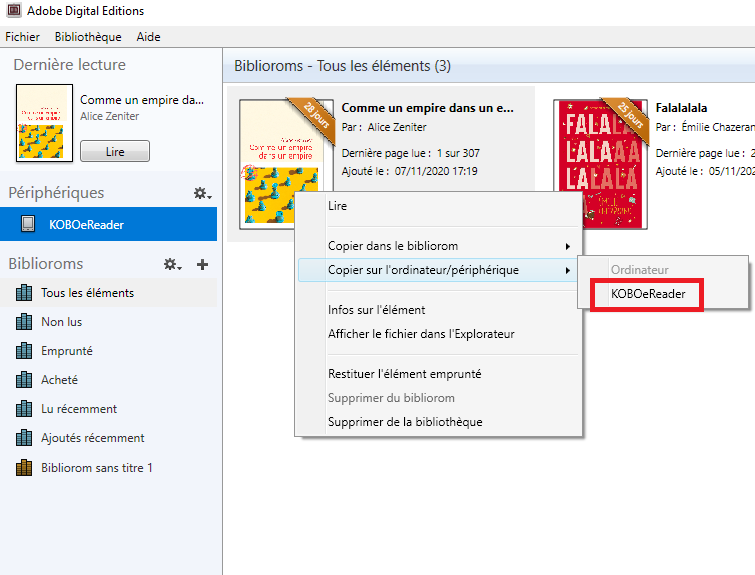
Task: Choose Supprimer de la bibliothèque
Action: click(x=438, y=422)
